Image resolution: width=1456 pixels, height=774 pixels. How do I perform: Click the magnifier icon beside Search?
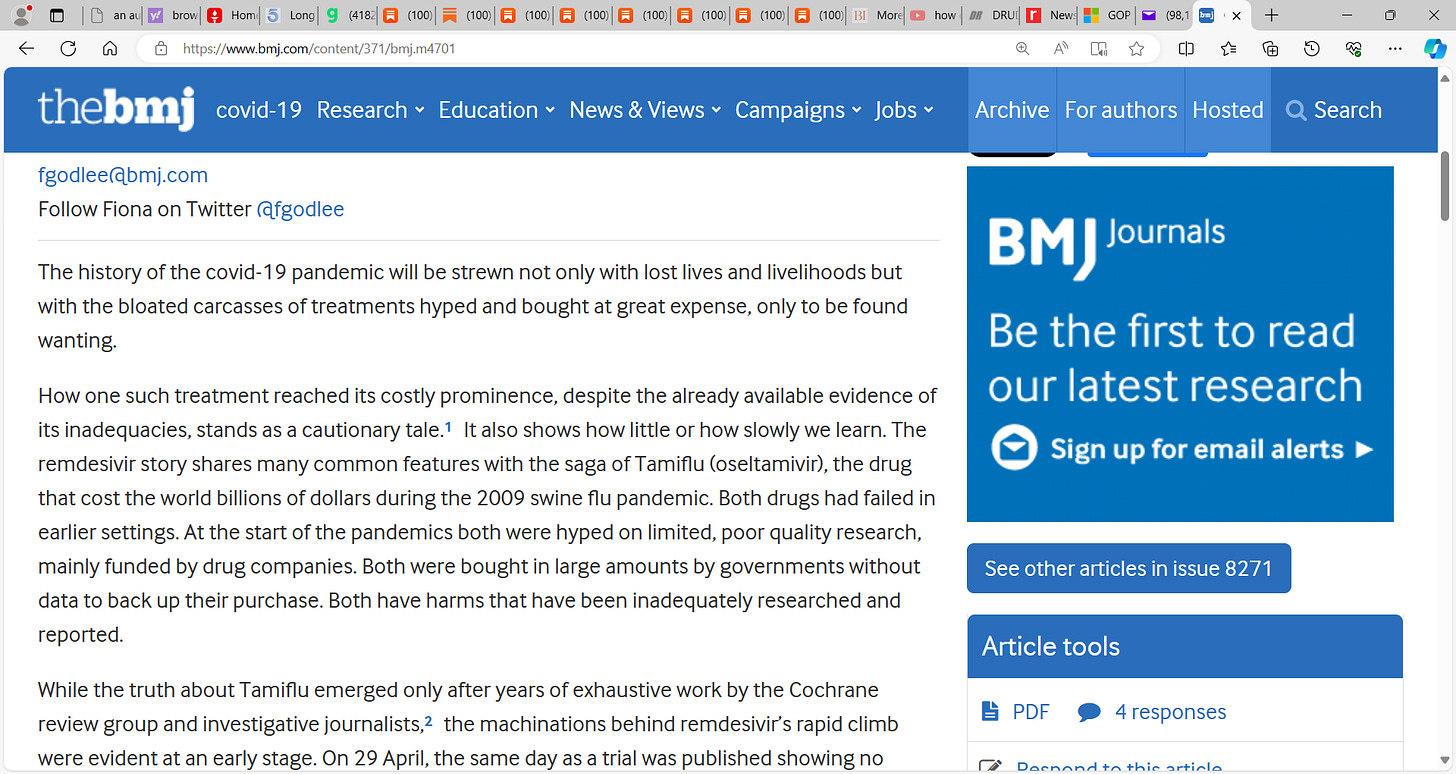click(x=1296, y=110)
